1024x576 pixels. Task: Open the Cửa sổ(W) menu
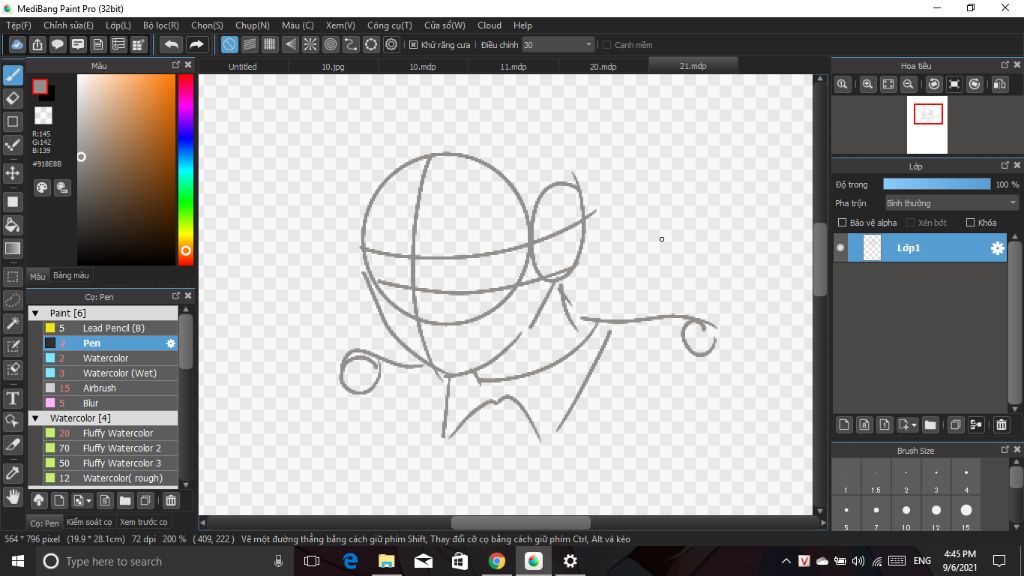(x=445, y=25)
